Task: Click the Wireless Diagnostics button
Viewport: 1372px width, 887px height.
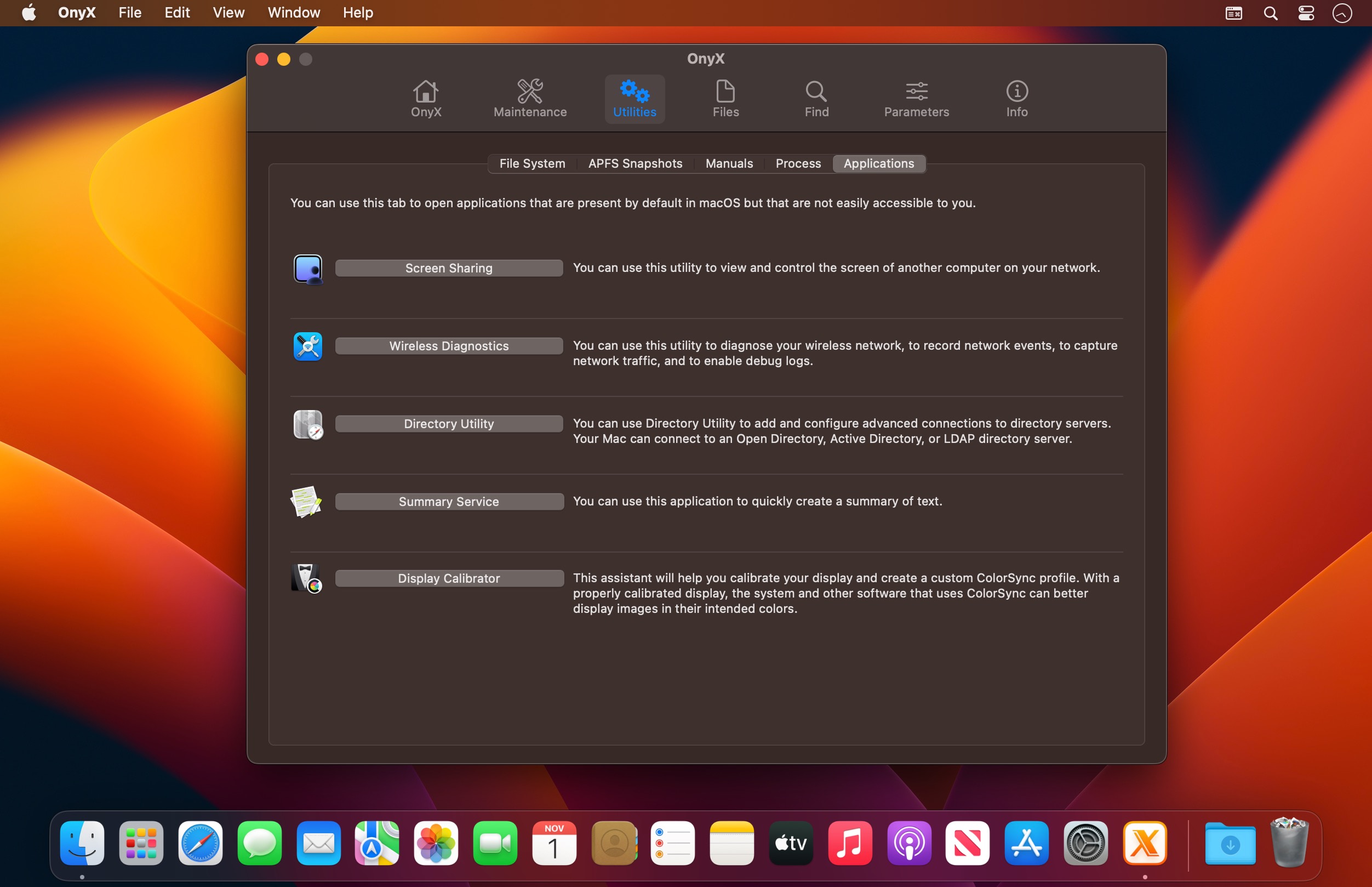Action: 448,346
